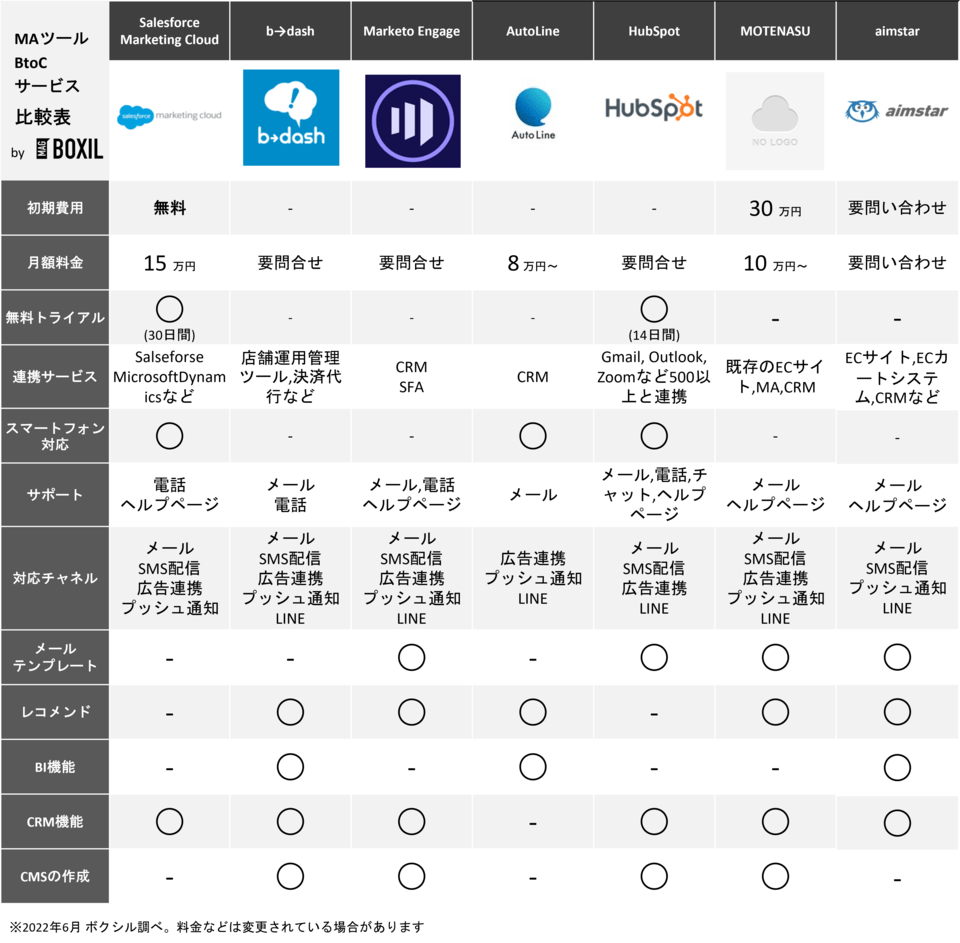Viewport: 960px width, 943px height.
Task: Toggle b→dash's BI機能 circle mark
Action: pyautogui.click(x=290, y=766)
